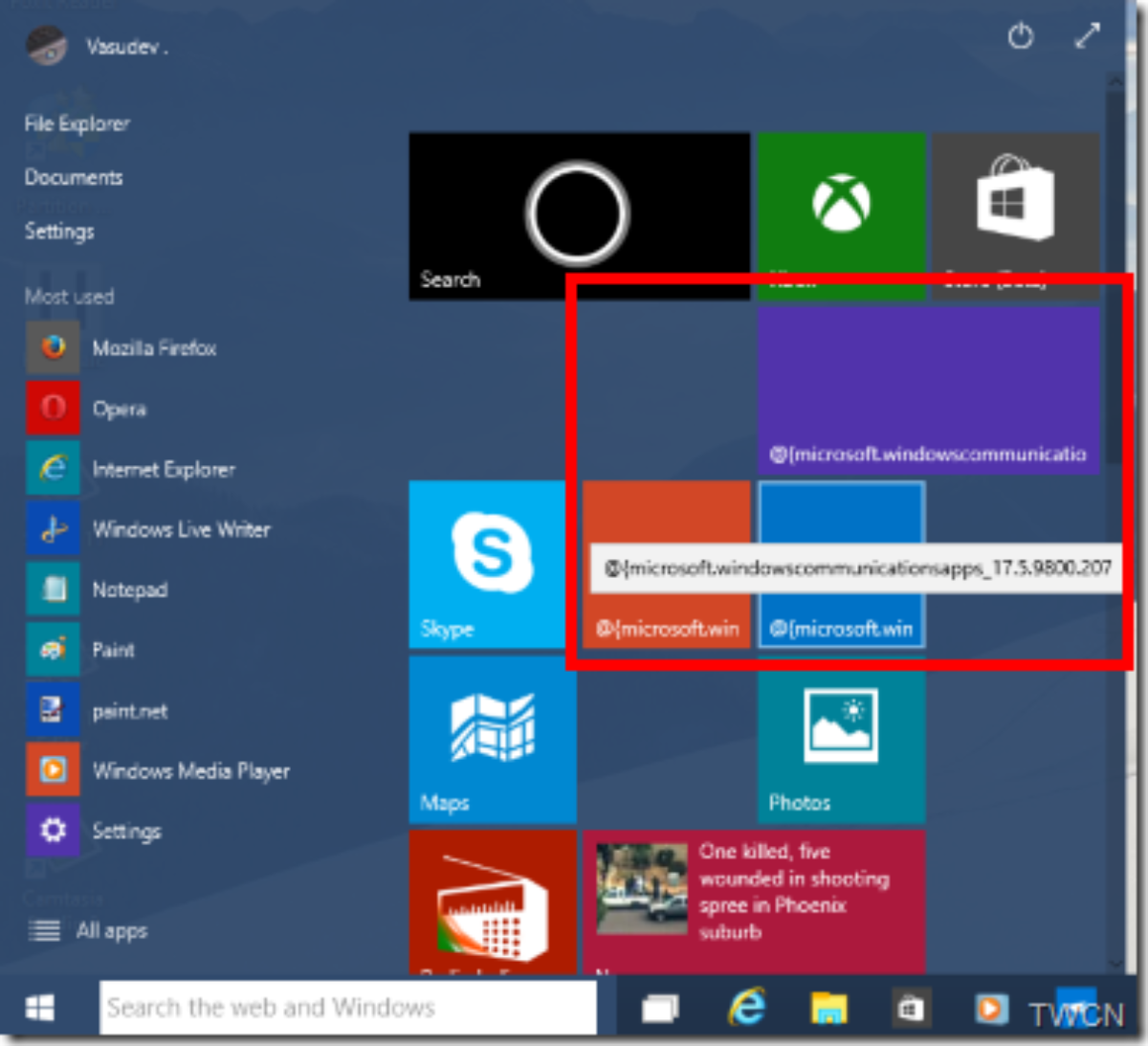Open Settings under Documents
The image size is (1148, 1046).
59,232
